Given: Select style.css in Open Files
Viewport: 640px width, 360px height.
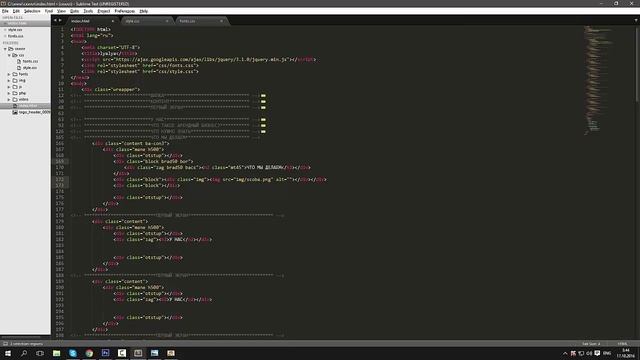Looking at the screenshot, I should (x=15, y=30).
